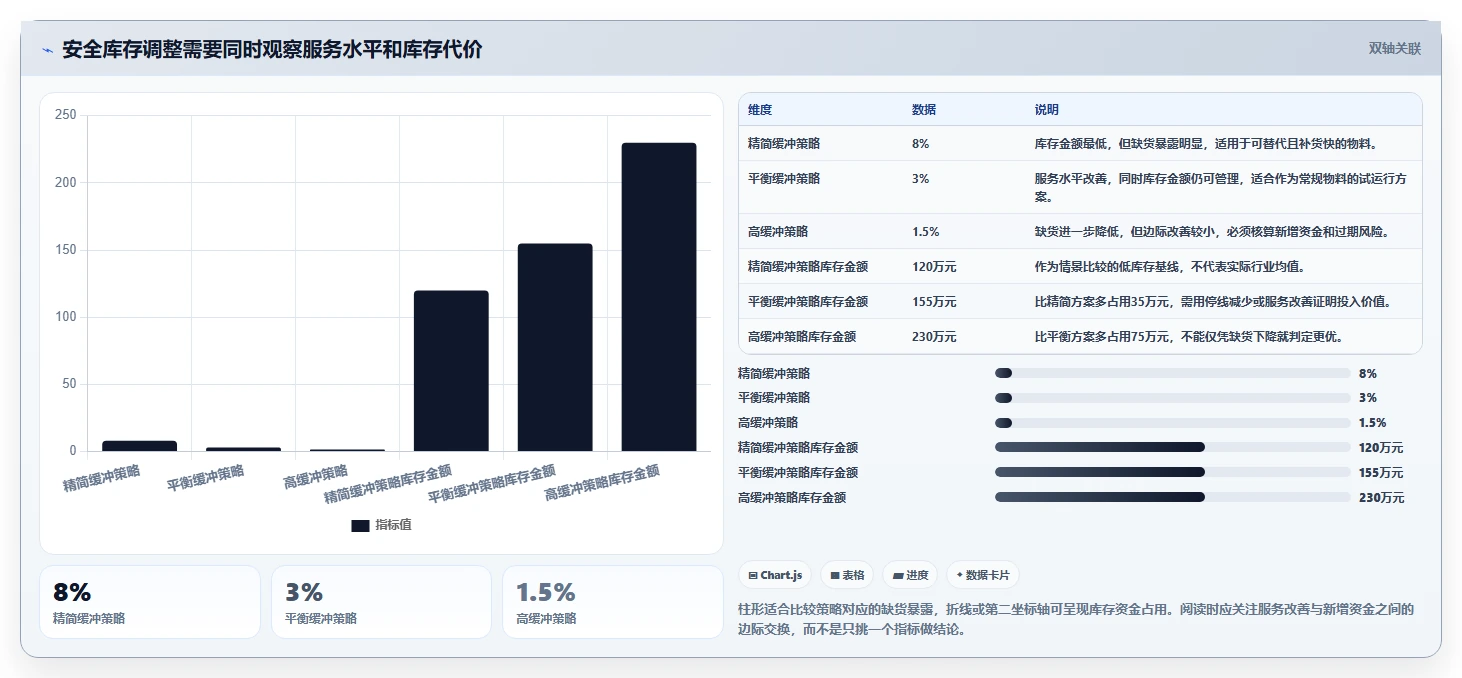The image size is (1462, 678).
Task: Select the 表格 chip
Action: click(x=847, y=575)
